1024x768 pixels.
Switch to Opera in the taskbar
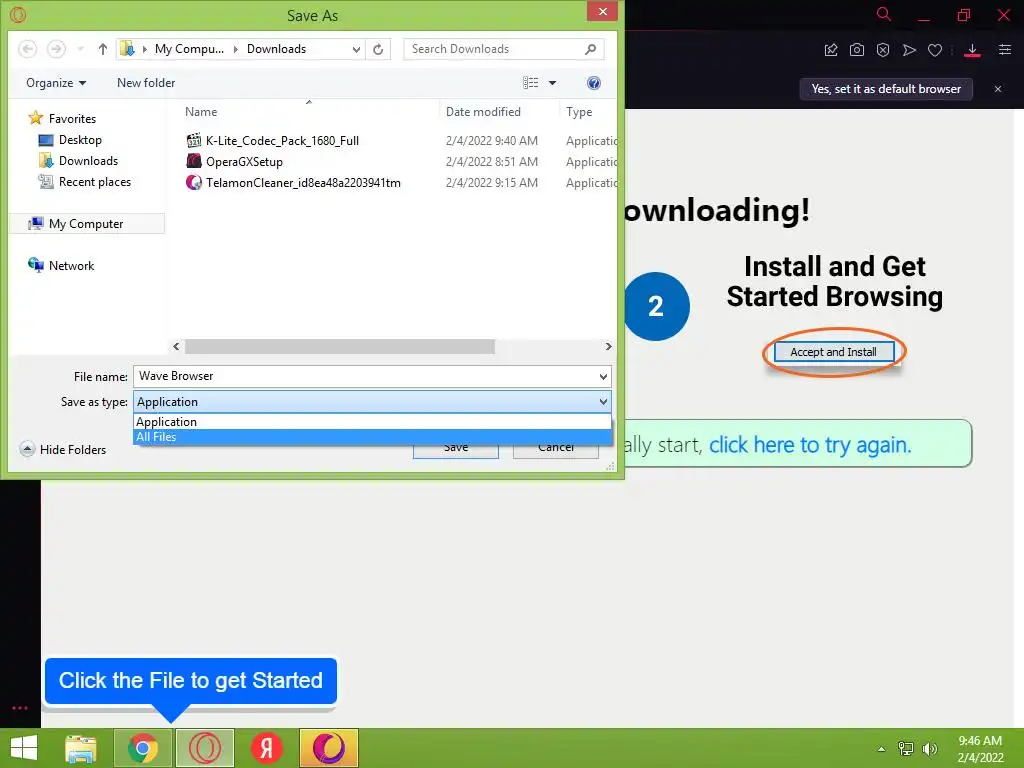tap(205, 748)
